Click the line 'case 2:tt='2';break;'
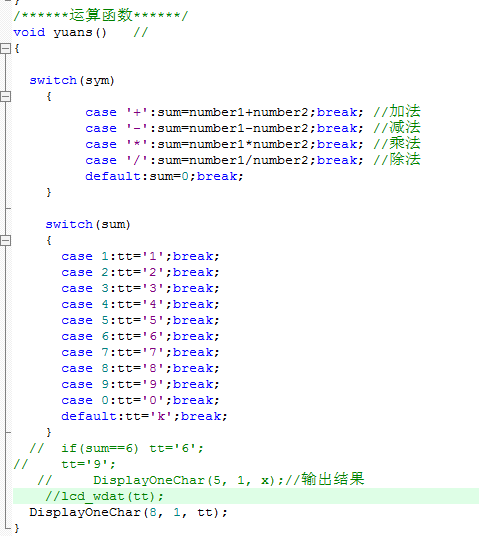Viewport: 479px width, 536px height. click(140, 273)
